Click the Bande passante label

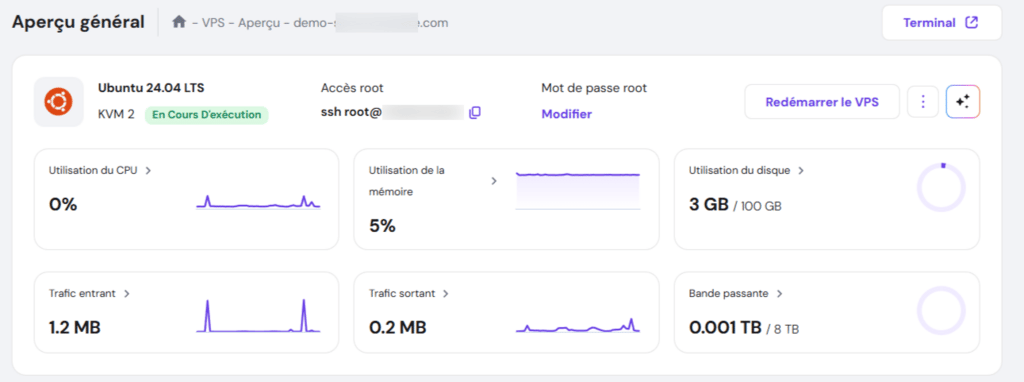728,294
